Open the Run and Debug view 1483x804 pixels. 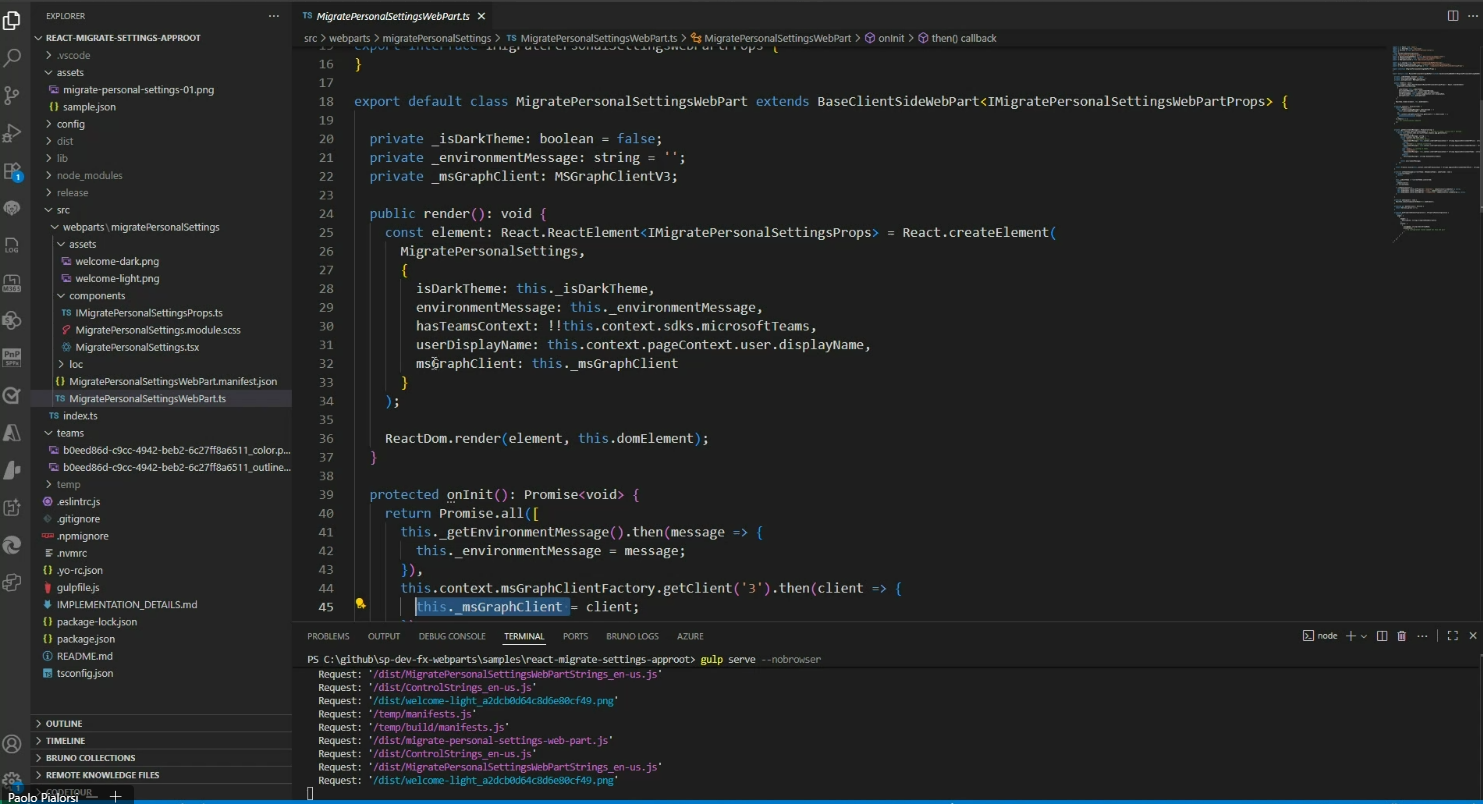pos(13,132)
